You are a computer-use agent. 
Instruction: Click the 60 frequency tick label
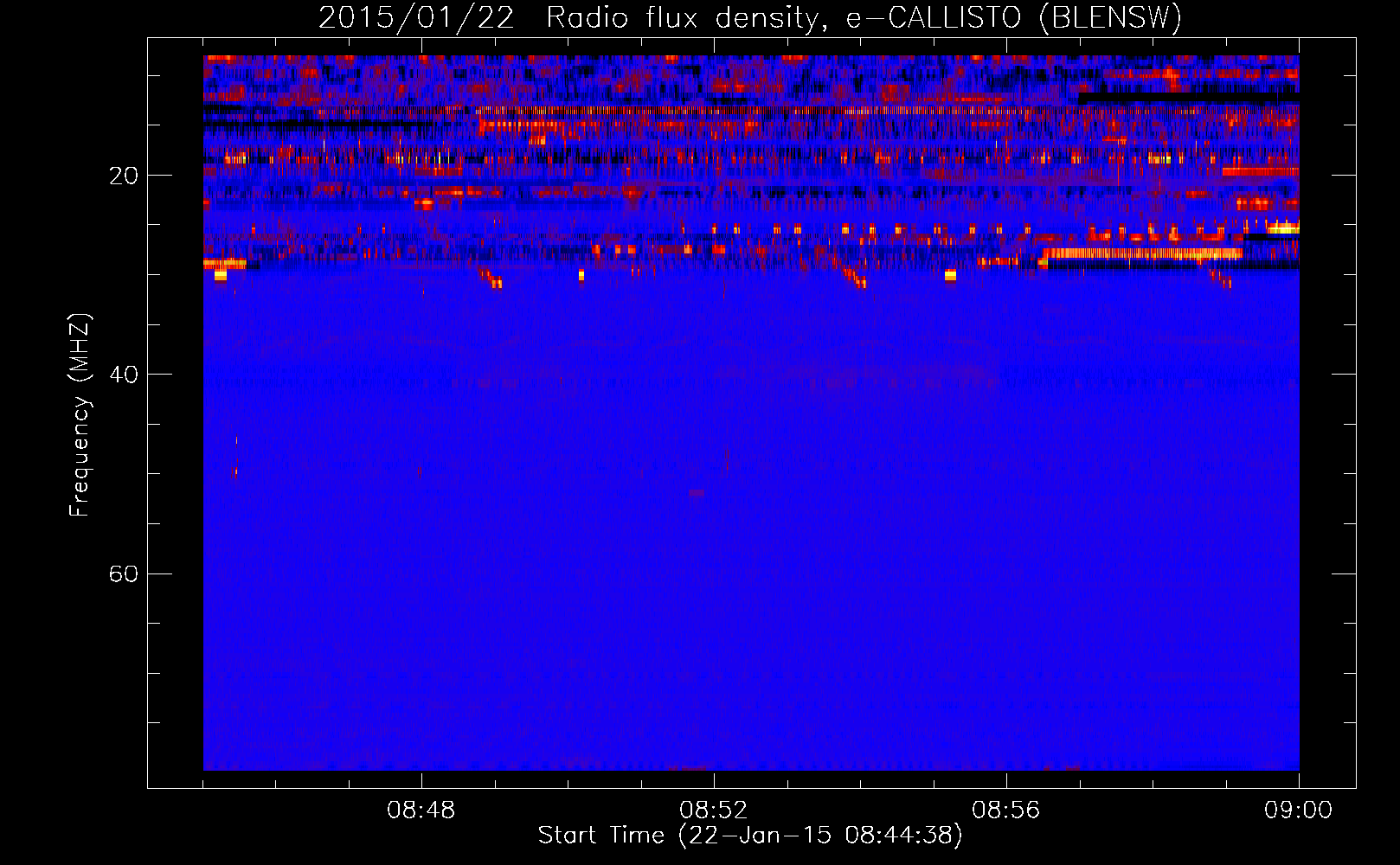pos(124,573)
